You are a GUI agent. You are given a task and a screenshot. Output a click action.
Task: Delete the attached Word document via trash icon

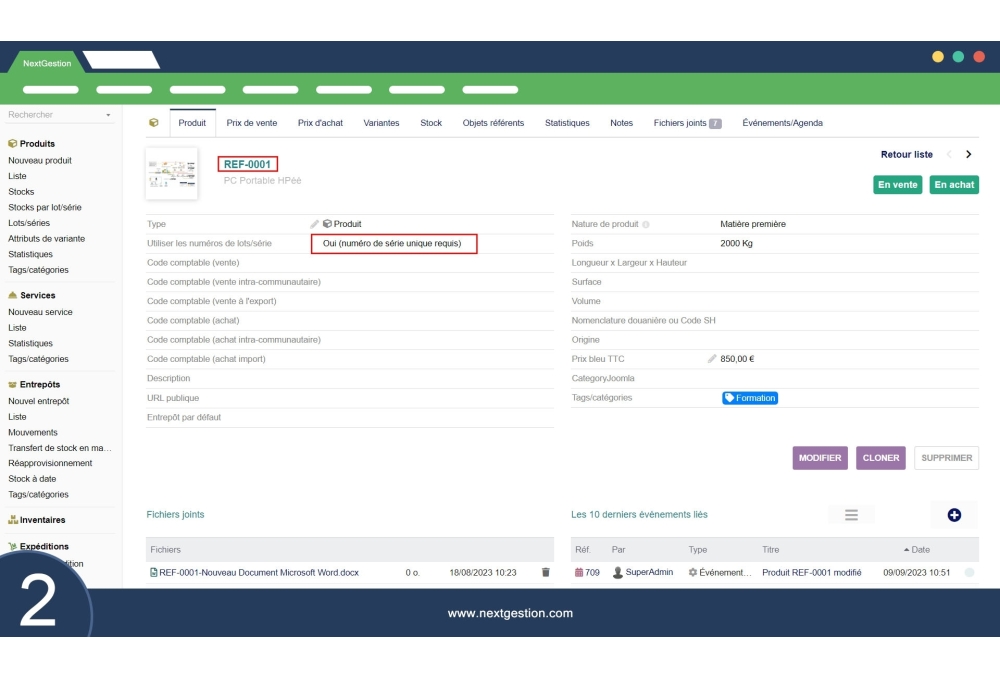click(x=545, y=572)
